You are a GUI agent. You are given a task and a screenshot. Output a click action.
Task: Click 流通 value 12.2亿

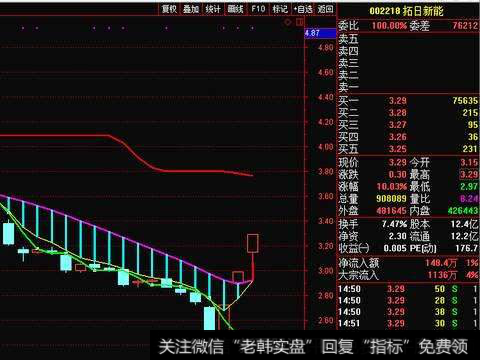tap(465, 236)
